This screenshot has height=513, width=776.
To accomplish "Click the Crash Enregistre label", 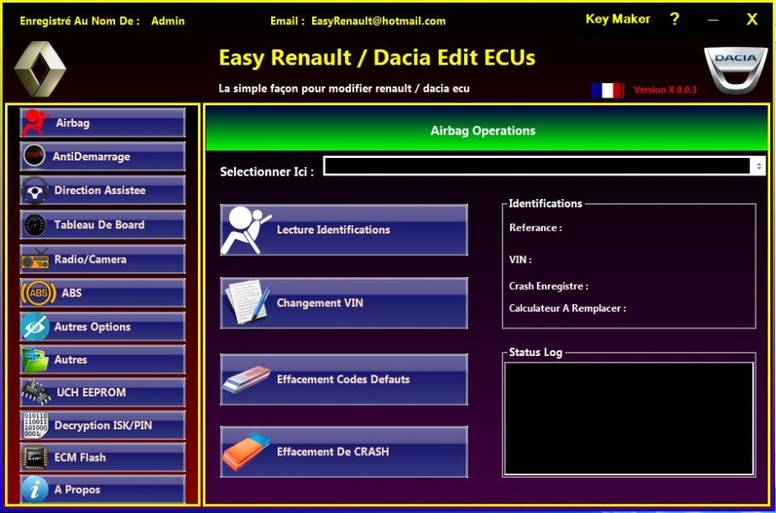I will 548,286.
